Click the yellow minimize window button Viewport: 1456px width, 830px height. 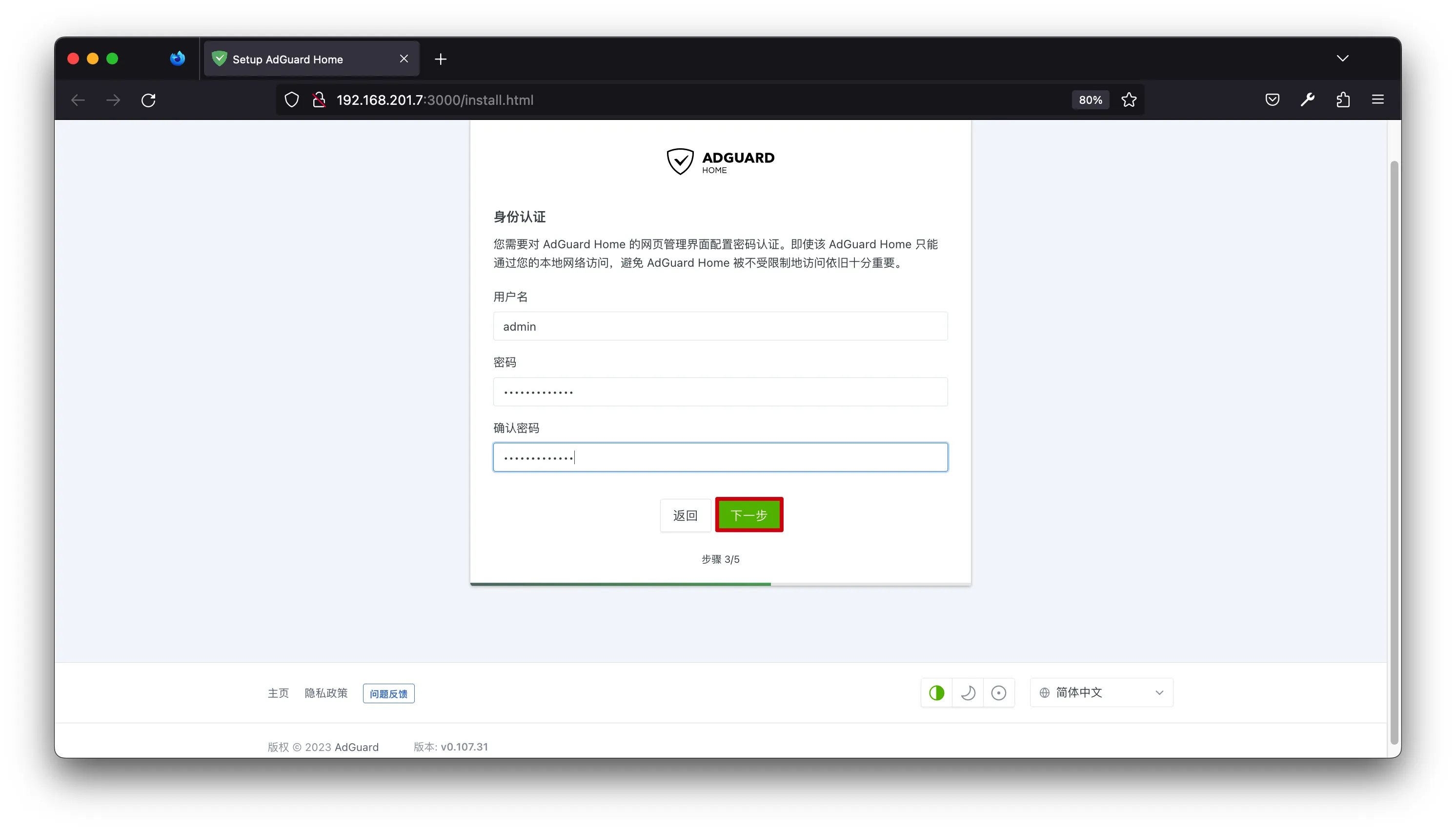pos(92,59)
